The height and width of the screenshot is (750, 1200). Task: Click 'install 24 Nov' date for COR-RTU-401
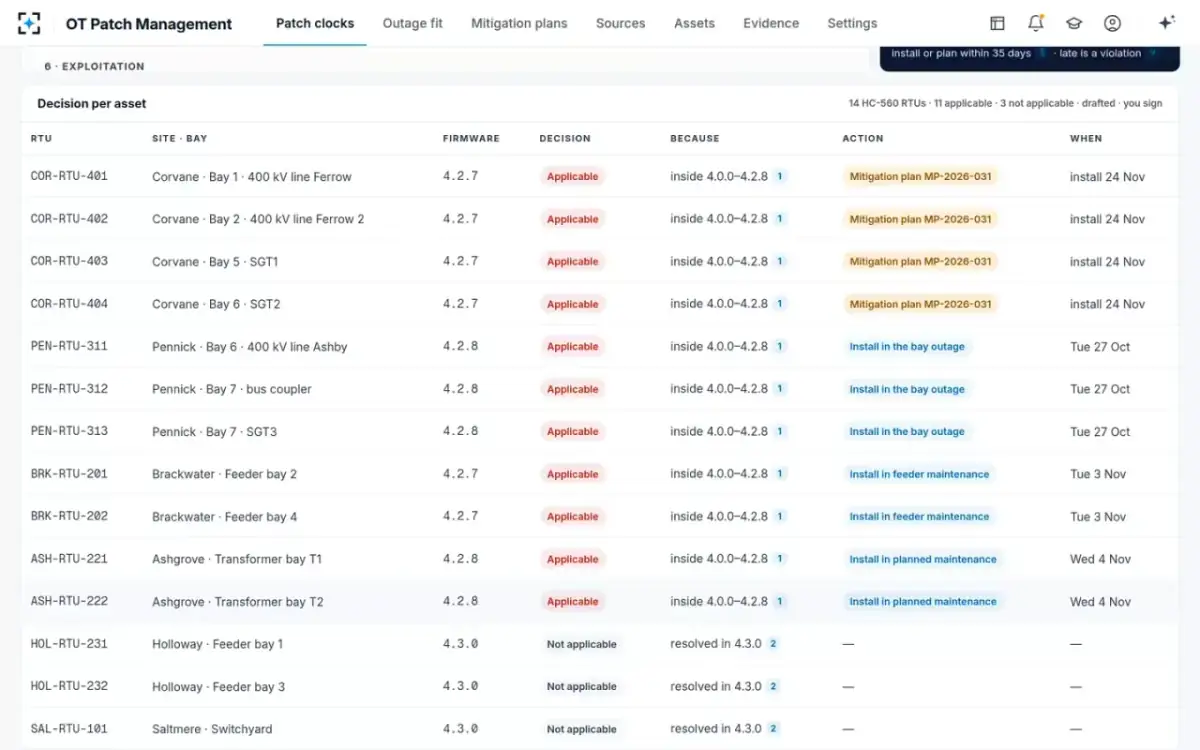[x=1107, y=177]
